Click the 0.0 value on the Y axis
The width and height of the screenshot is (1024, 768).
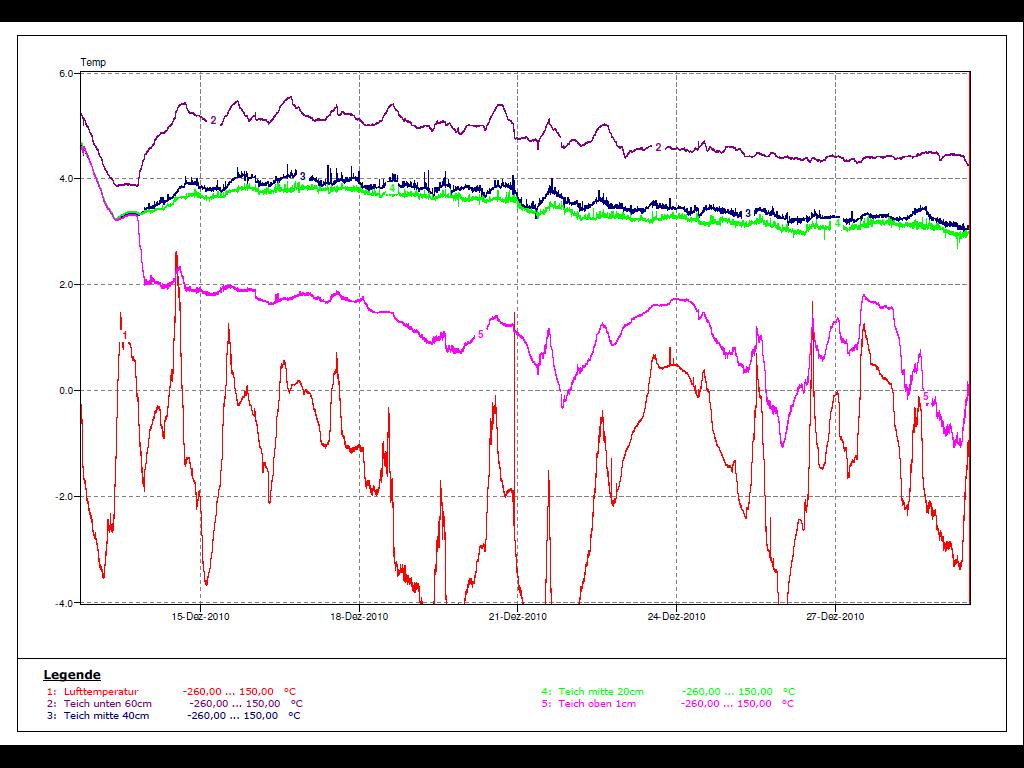[x=66, y=391]
